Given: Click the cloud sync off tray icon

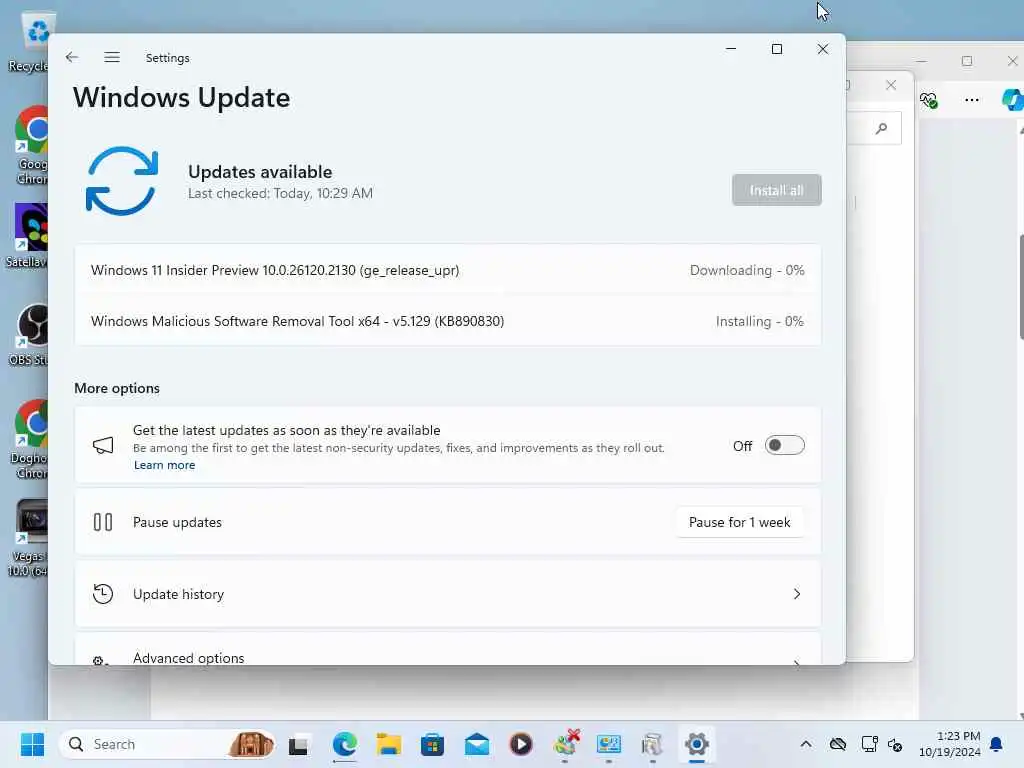Looking at the screenshot, I should 838,744.
